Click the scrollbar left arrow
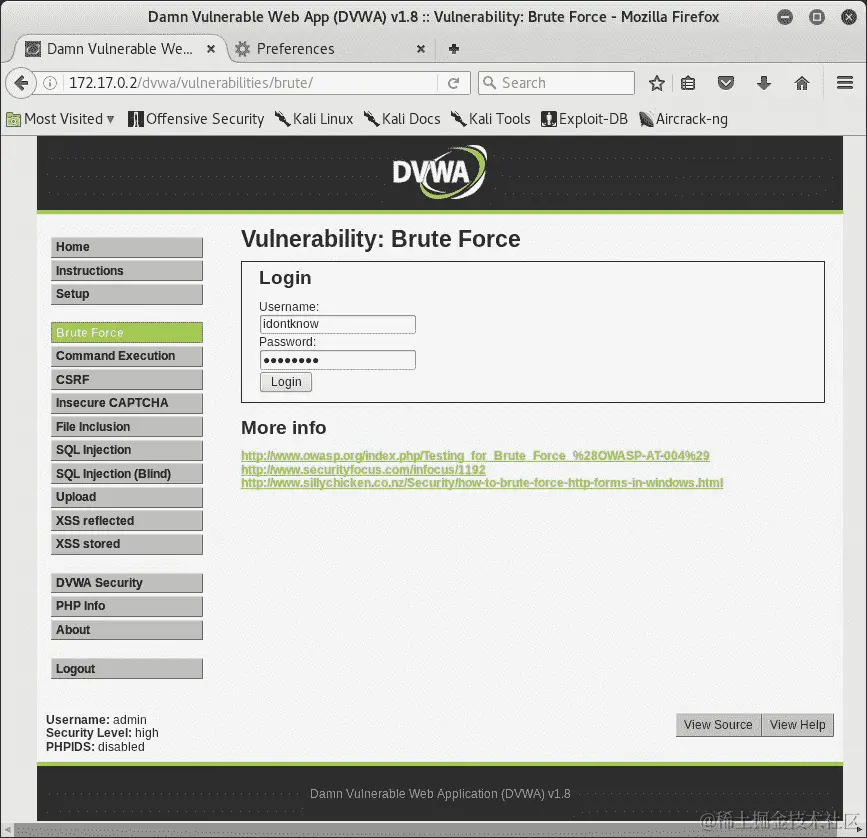The image size is (867, 838). tap(7, 830)
